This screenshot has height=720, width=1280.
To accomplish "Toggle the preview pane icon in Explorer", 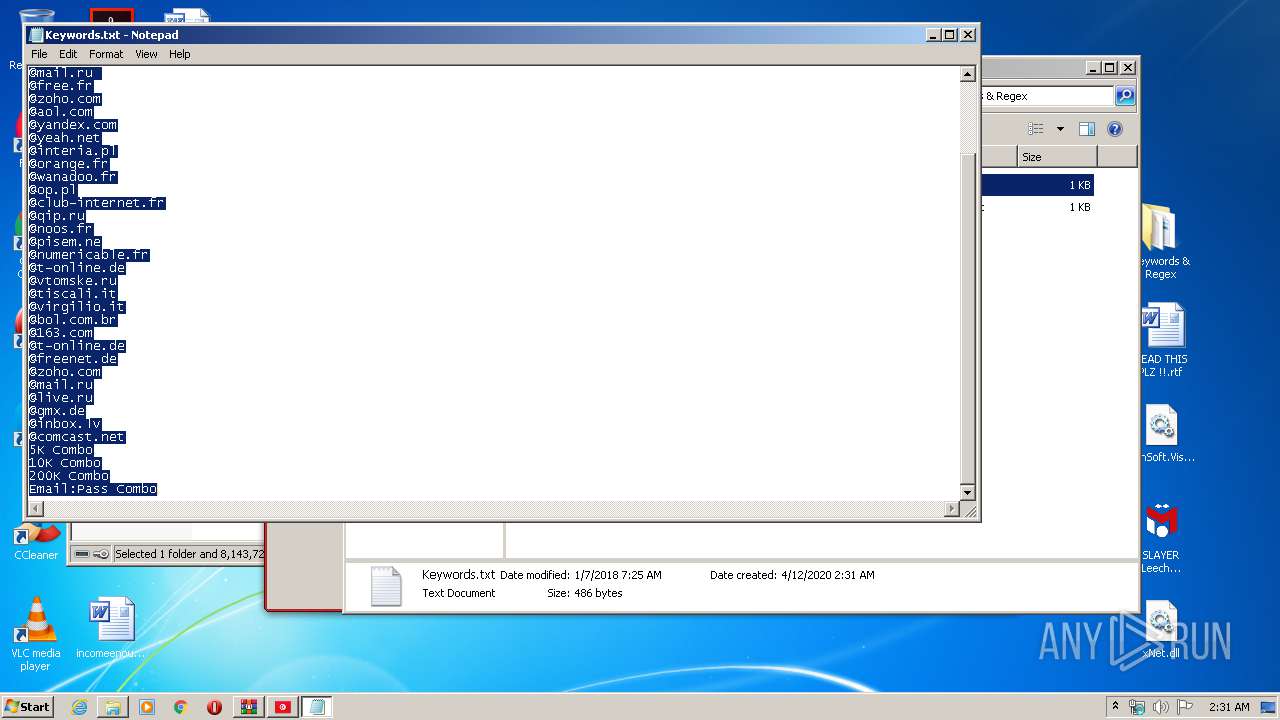I will click(1087, 129).
